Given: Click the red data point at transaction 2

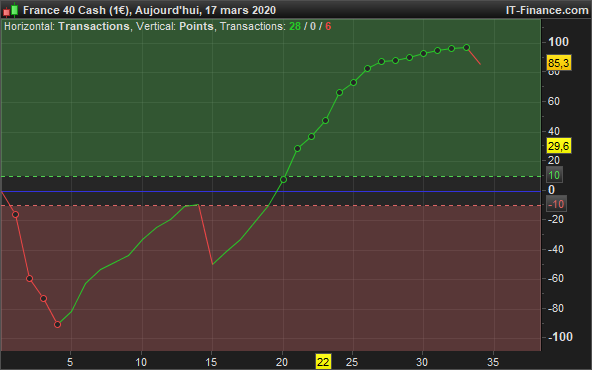Looking at the screenshot, I should pyautogui.click(x=29, y=279).
